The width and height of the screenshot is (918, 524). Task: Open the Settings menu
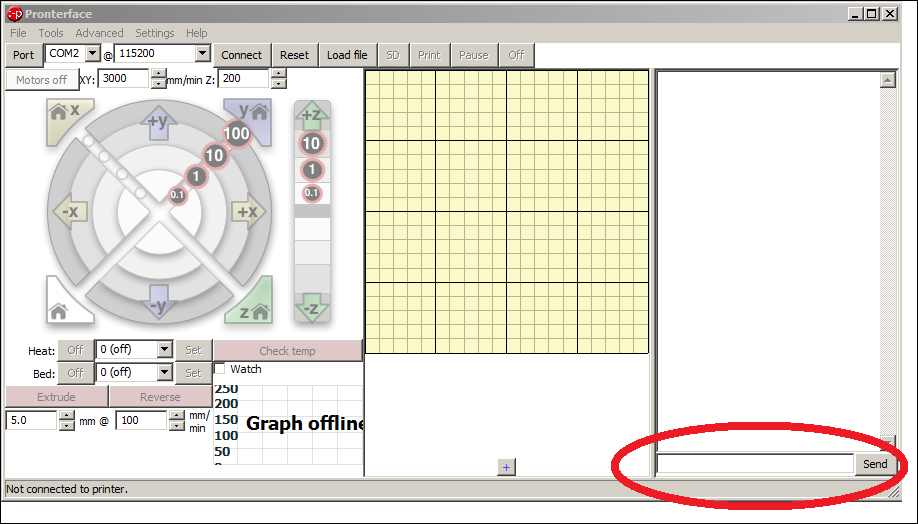(x=155, y=33)
